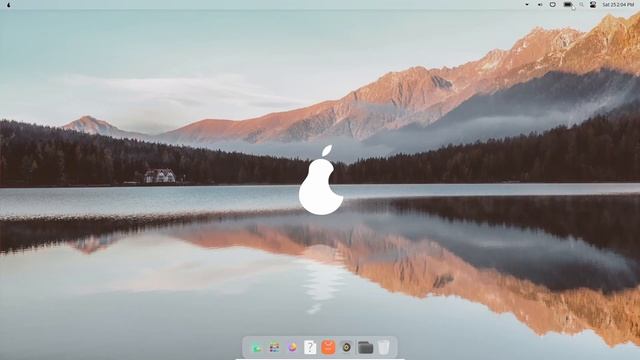
Task: Launch the dark round yellow-centered dock icon
Action: 346,347
